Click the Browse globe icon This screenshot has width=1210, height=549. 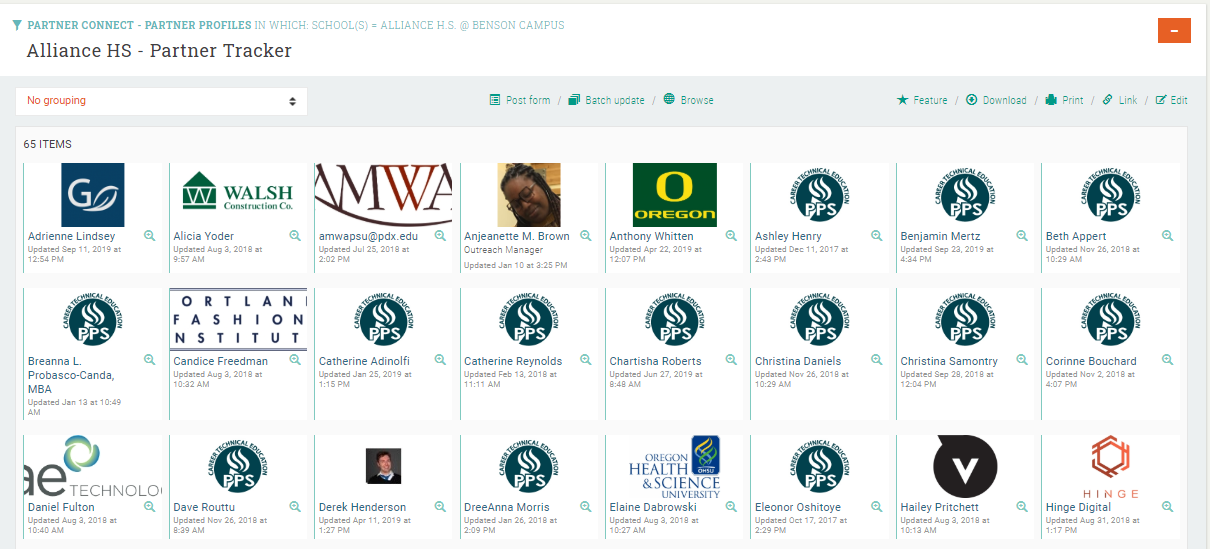click(x=669, y=100)
